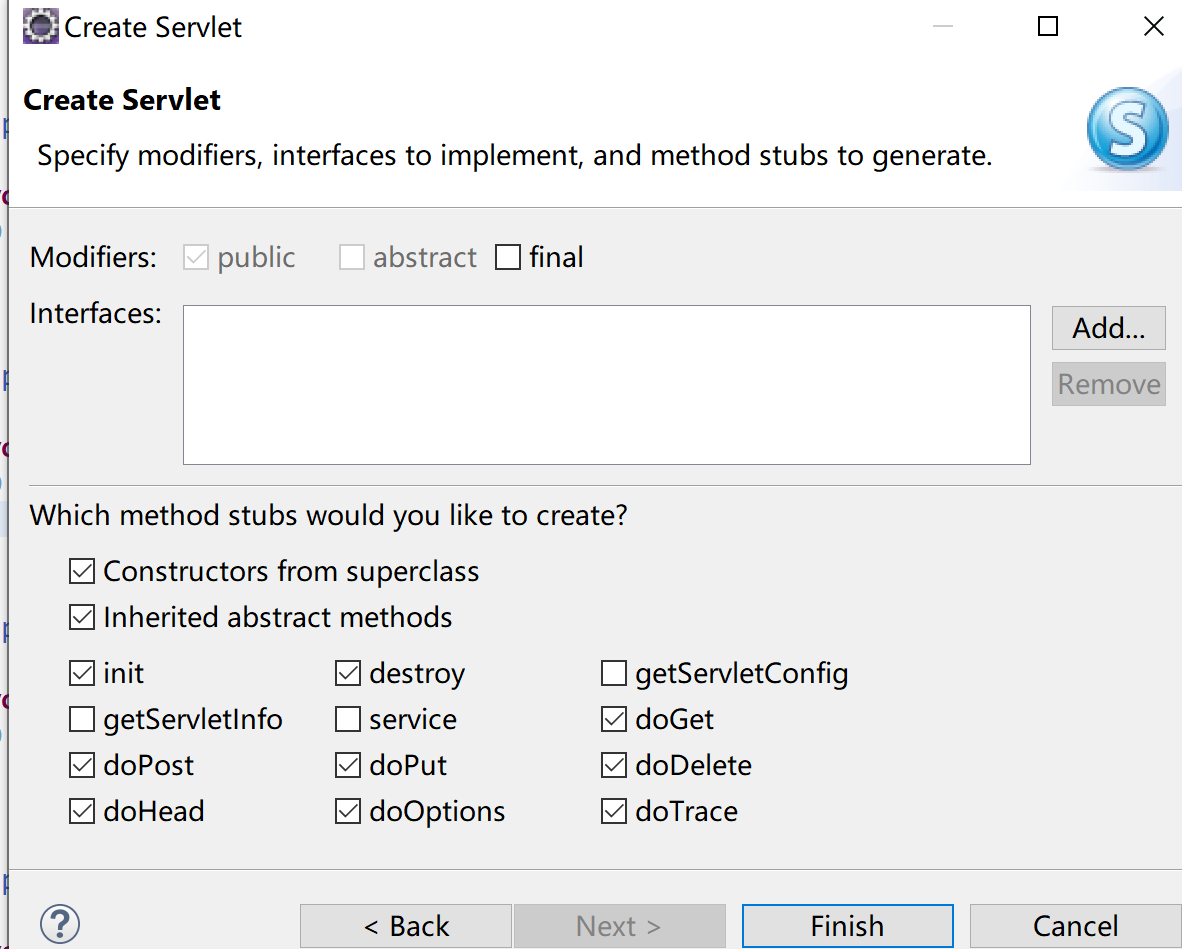Toggle the doOptions checkbox
Screen dimensions: 1182x949
coord(348,812)
